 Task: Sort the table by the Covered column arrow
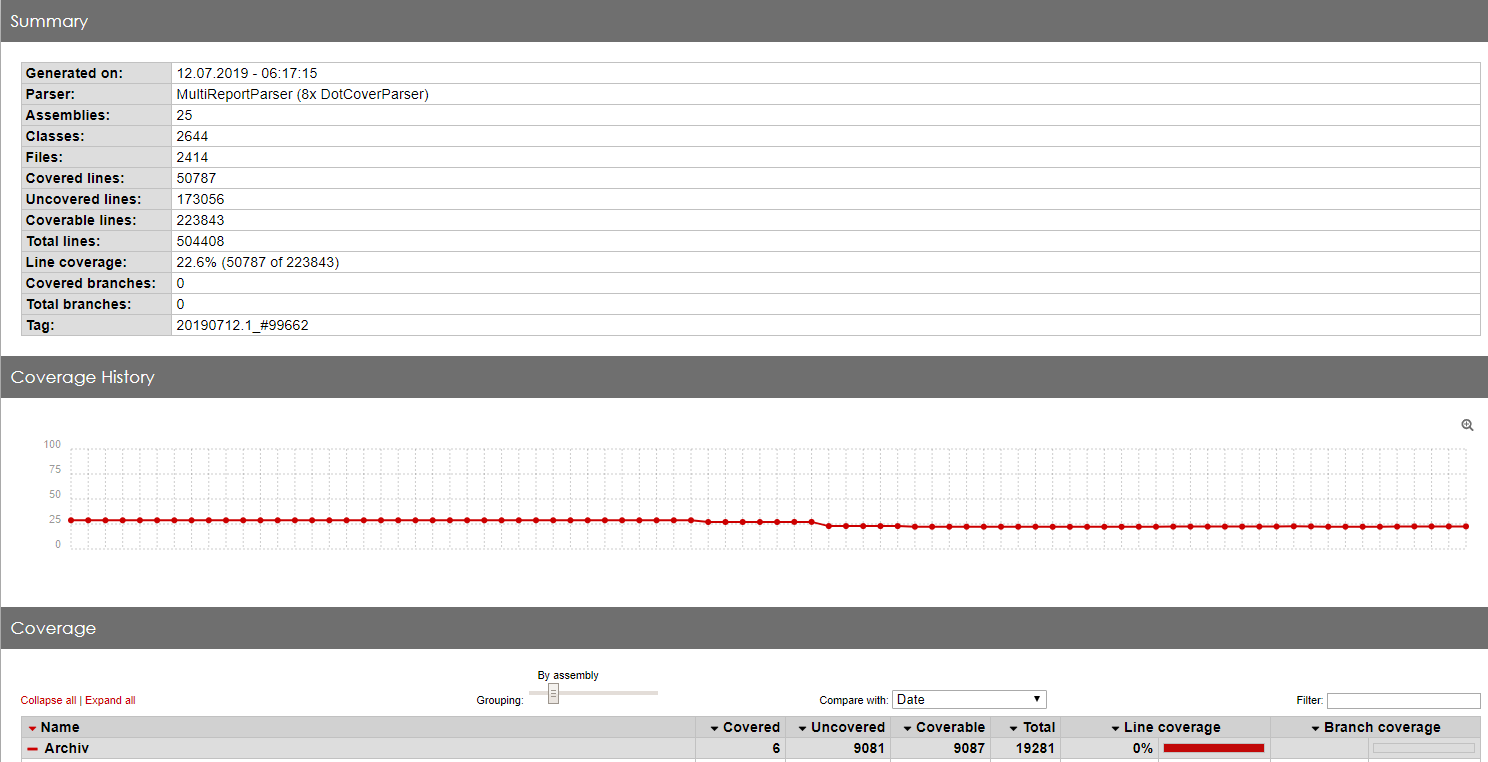point(716,727)
